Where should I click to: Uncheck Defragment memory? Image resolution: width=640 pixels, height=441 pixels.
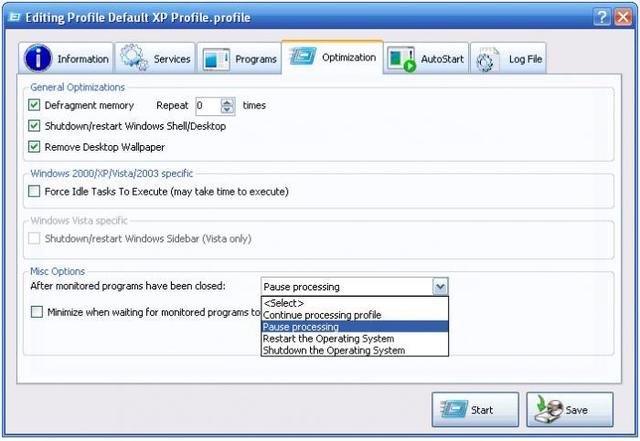tap(34, 105)
